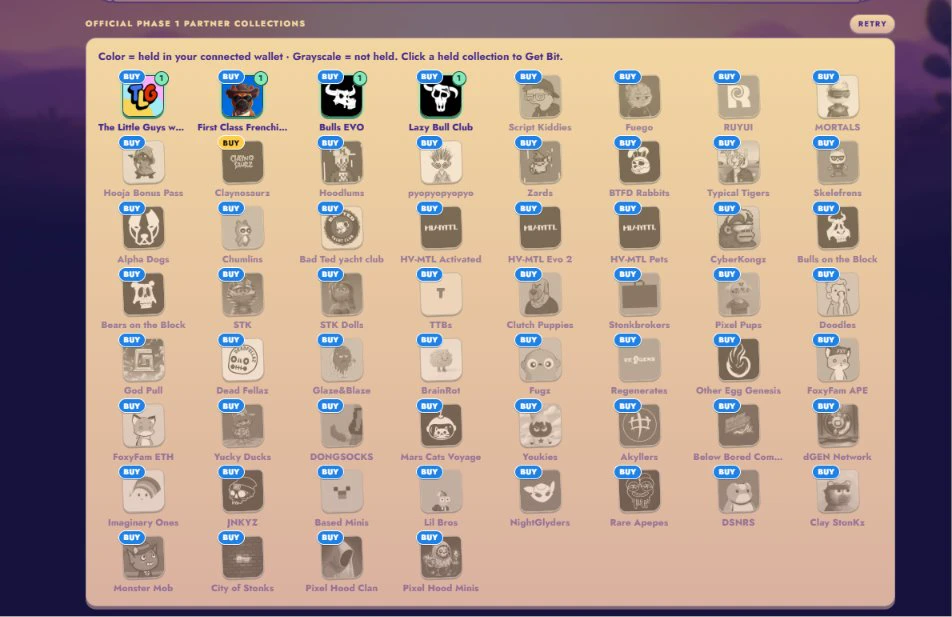Click the Bears on the Block icon
Viewport: 952px width, 617px height.
coord(143,294)
